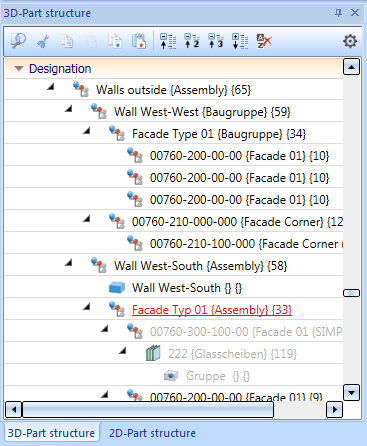This screenshot has width=367, height=446.
Task: Click horizontal scrollbar left arrow
Action: coord(14,409)
